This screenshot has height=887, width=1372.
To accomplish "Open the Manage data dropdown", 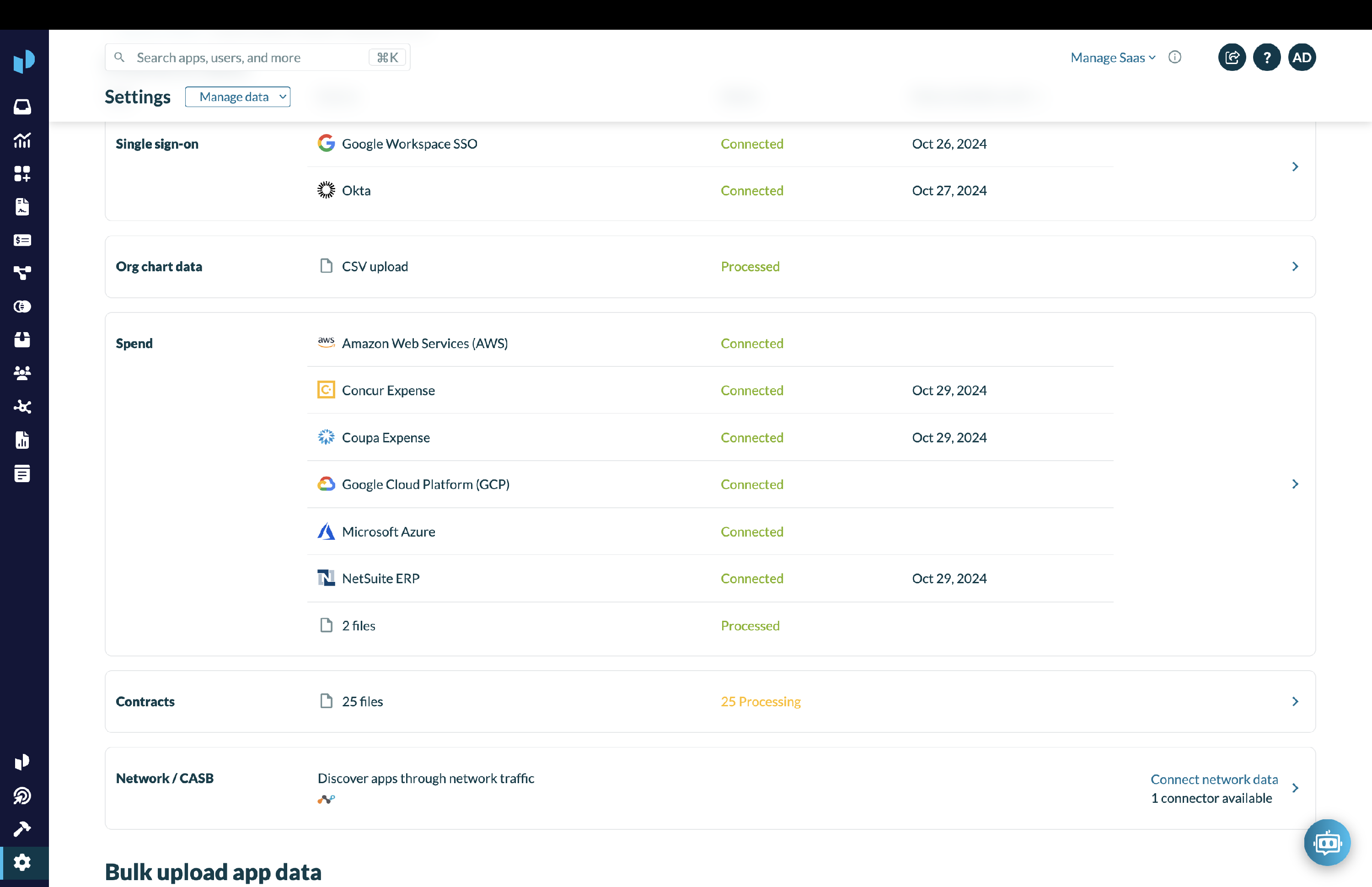I will (238, 97).
